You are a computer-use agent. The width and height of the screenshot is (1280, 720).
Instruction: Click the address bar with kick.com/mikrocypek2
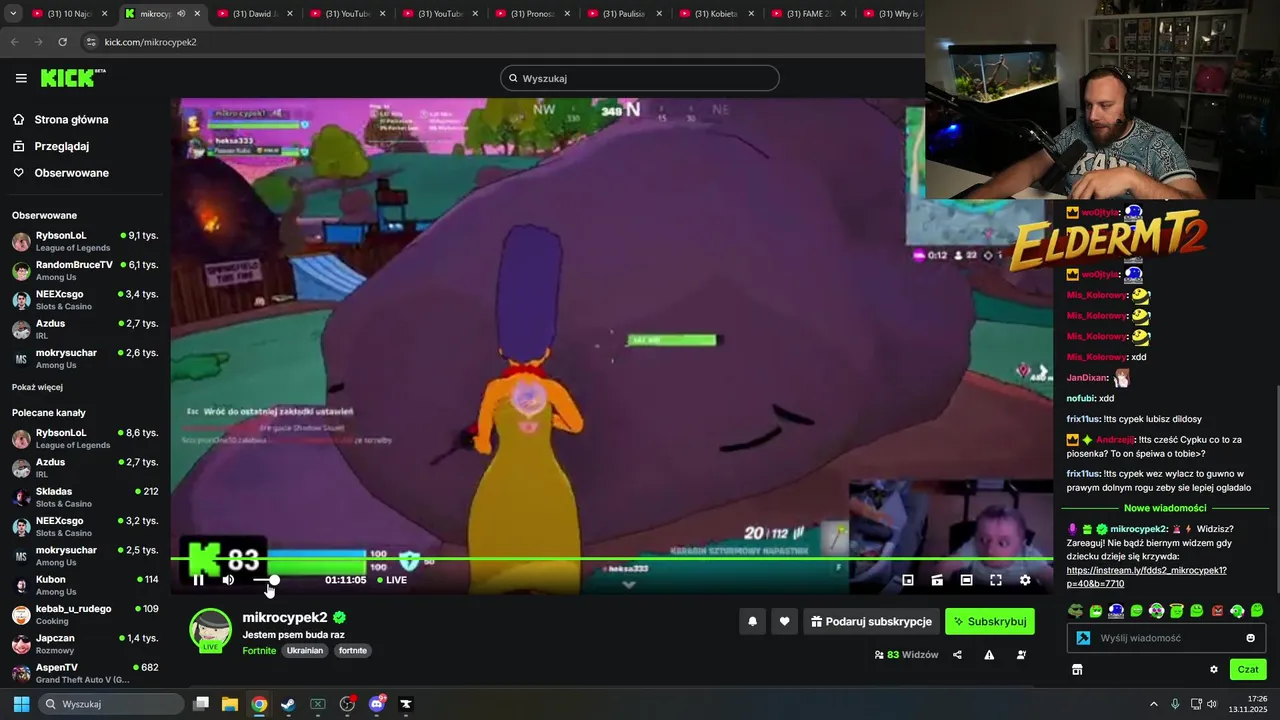pyautogui.click(x=500, y=42)
